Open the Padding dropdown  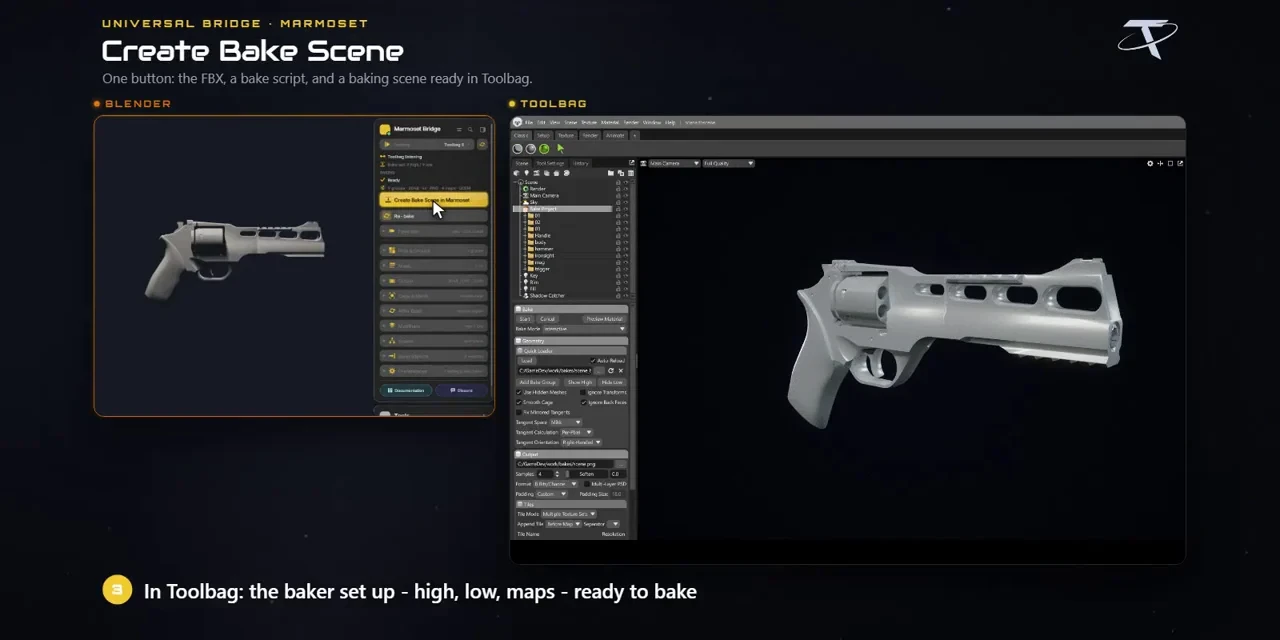click(551, 494)
